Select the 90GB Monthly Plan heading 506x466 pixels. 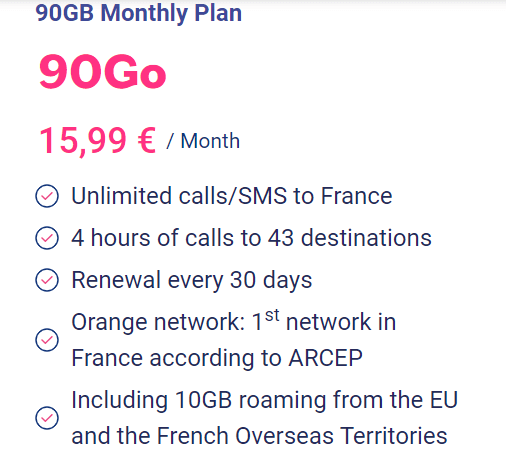click(139, 13)
